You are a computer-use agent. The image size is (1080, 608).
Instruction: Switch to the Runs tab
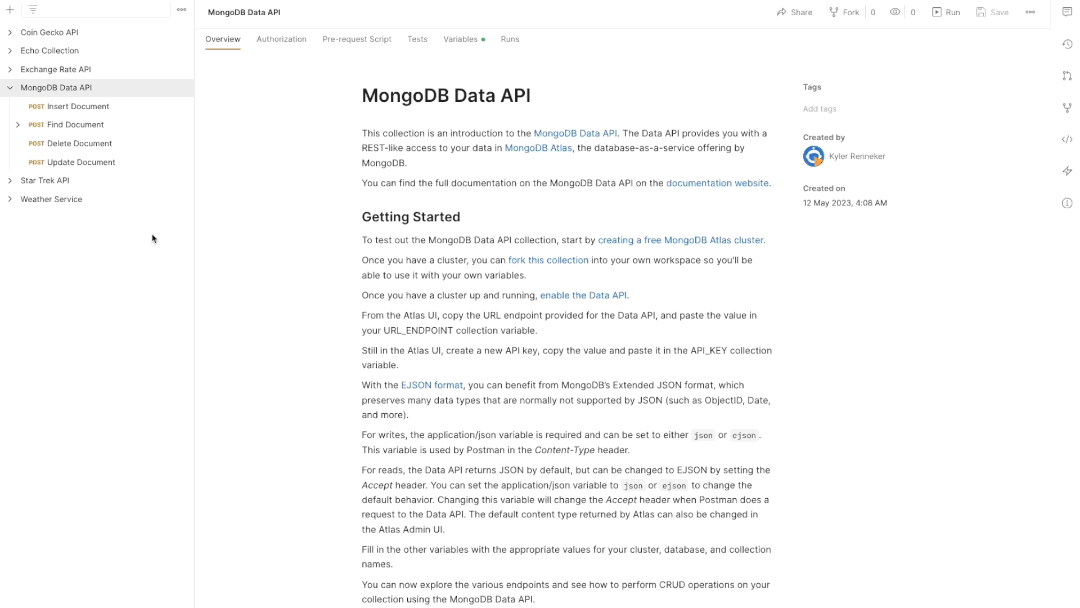coord(510,39)
